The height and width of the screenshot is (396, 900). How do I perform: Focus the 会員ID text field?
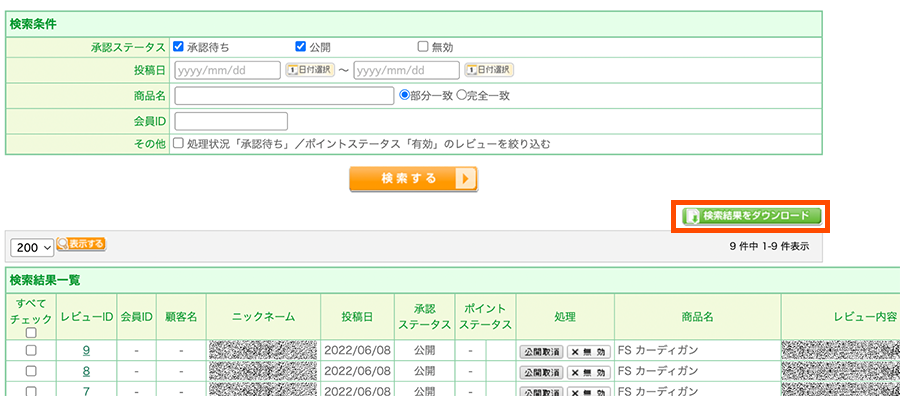pyautogui.click(x=231, y=122)
